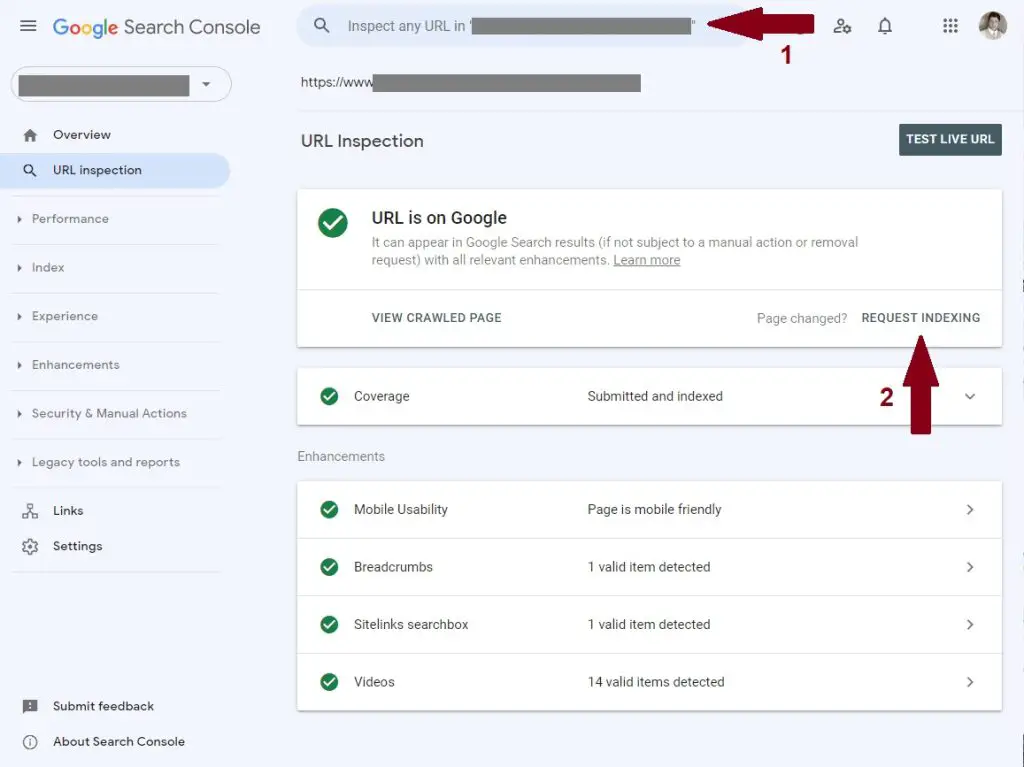Click the Breadcrumbs green check icon
Image resolution: width=1024 pixels, height=767 pixels.
pyautogui.click(x=329, y=567)
